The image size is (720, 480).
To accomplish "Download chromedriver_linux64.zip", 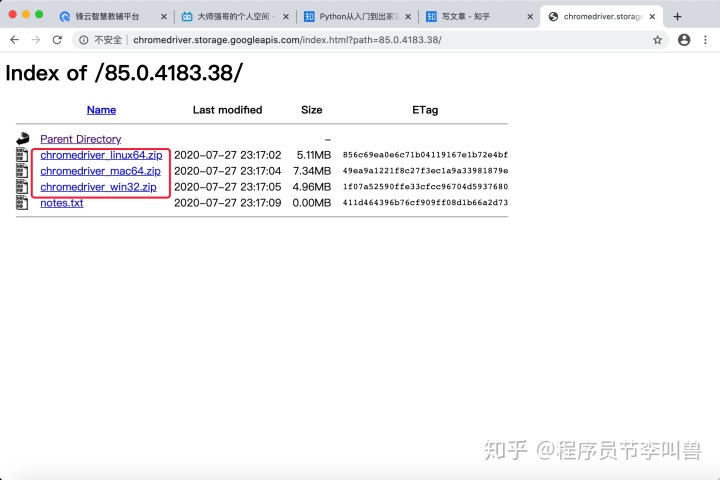I will (101, 155).
